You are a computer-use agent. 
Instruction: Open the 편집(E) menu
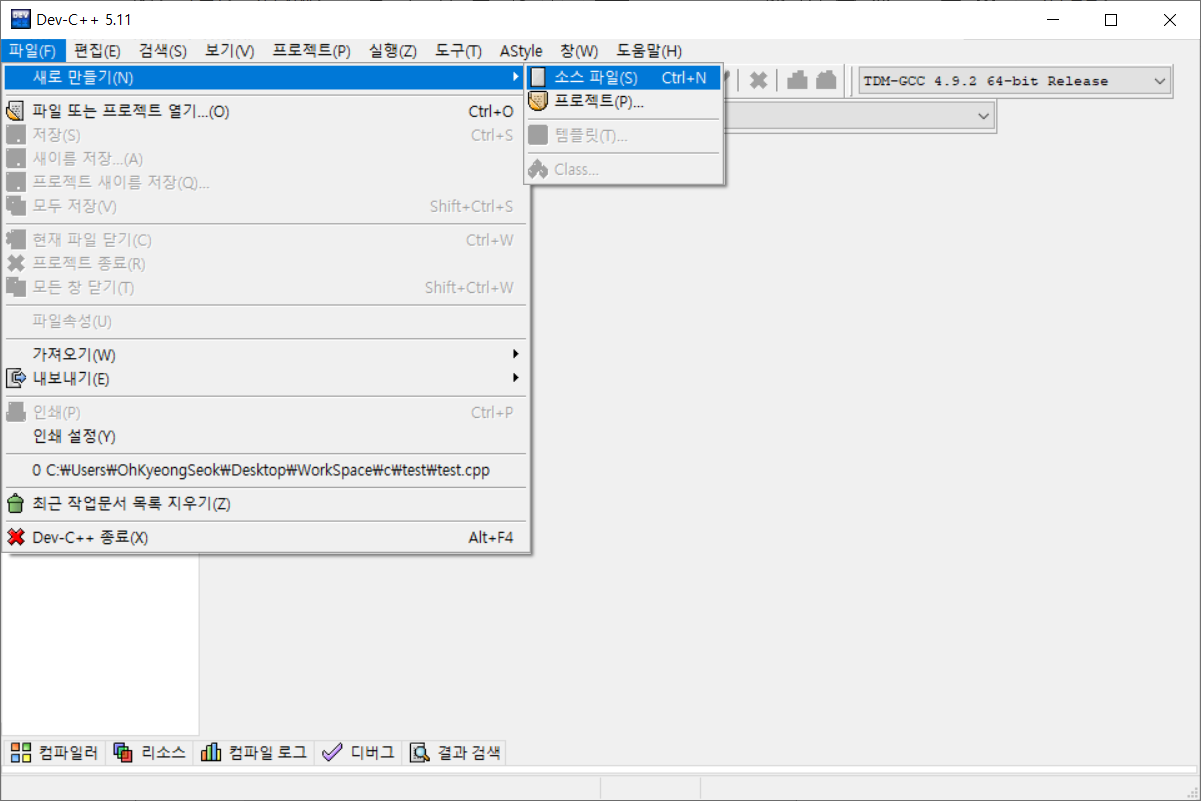click(98, 51)
